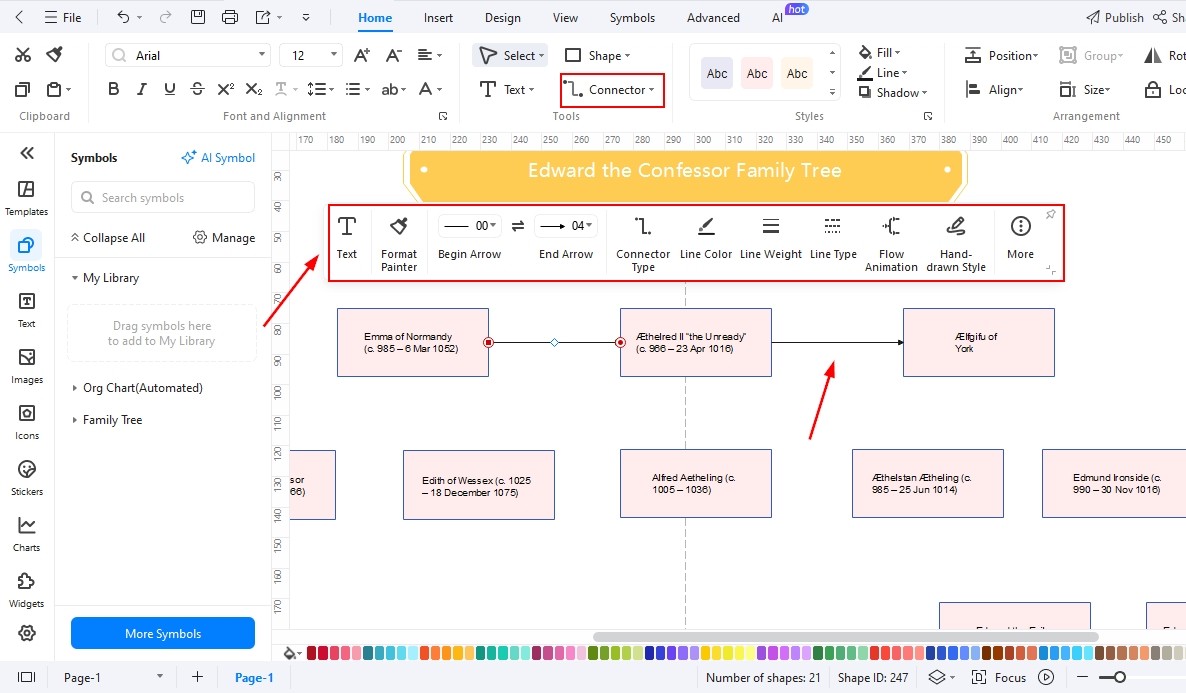Toggle underline formatting
The width and height of the screenshot is (1186, 693).
pos(169,88)
